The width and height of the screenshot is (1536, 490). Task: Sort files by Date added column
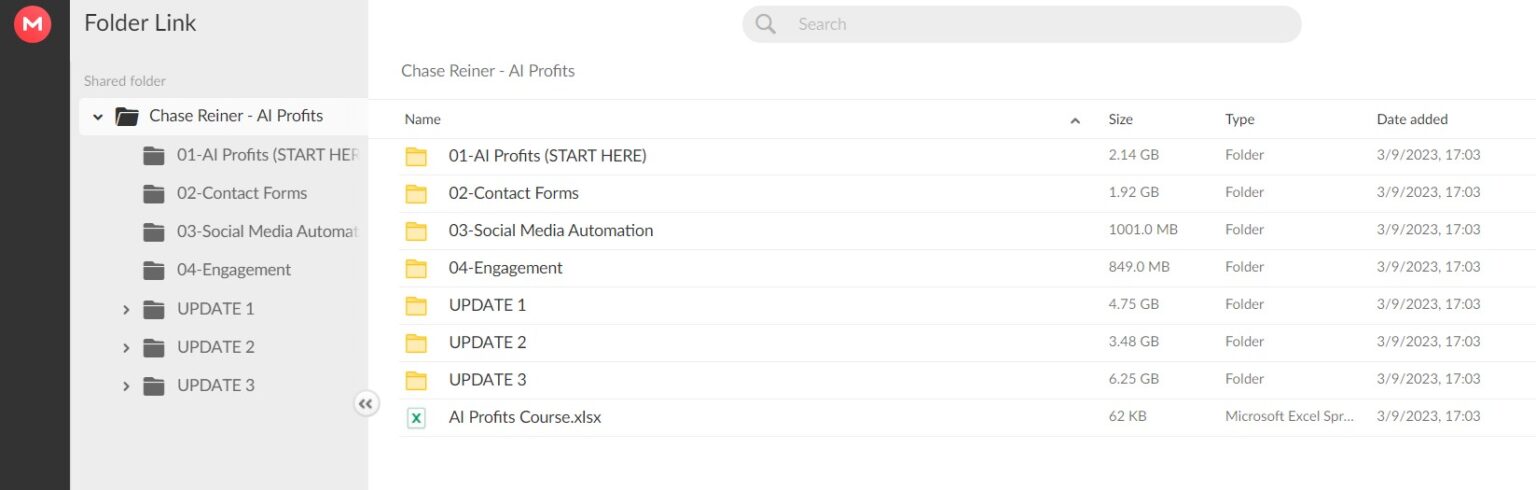coord(1411,119)
